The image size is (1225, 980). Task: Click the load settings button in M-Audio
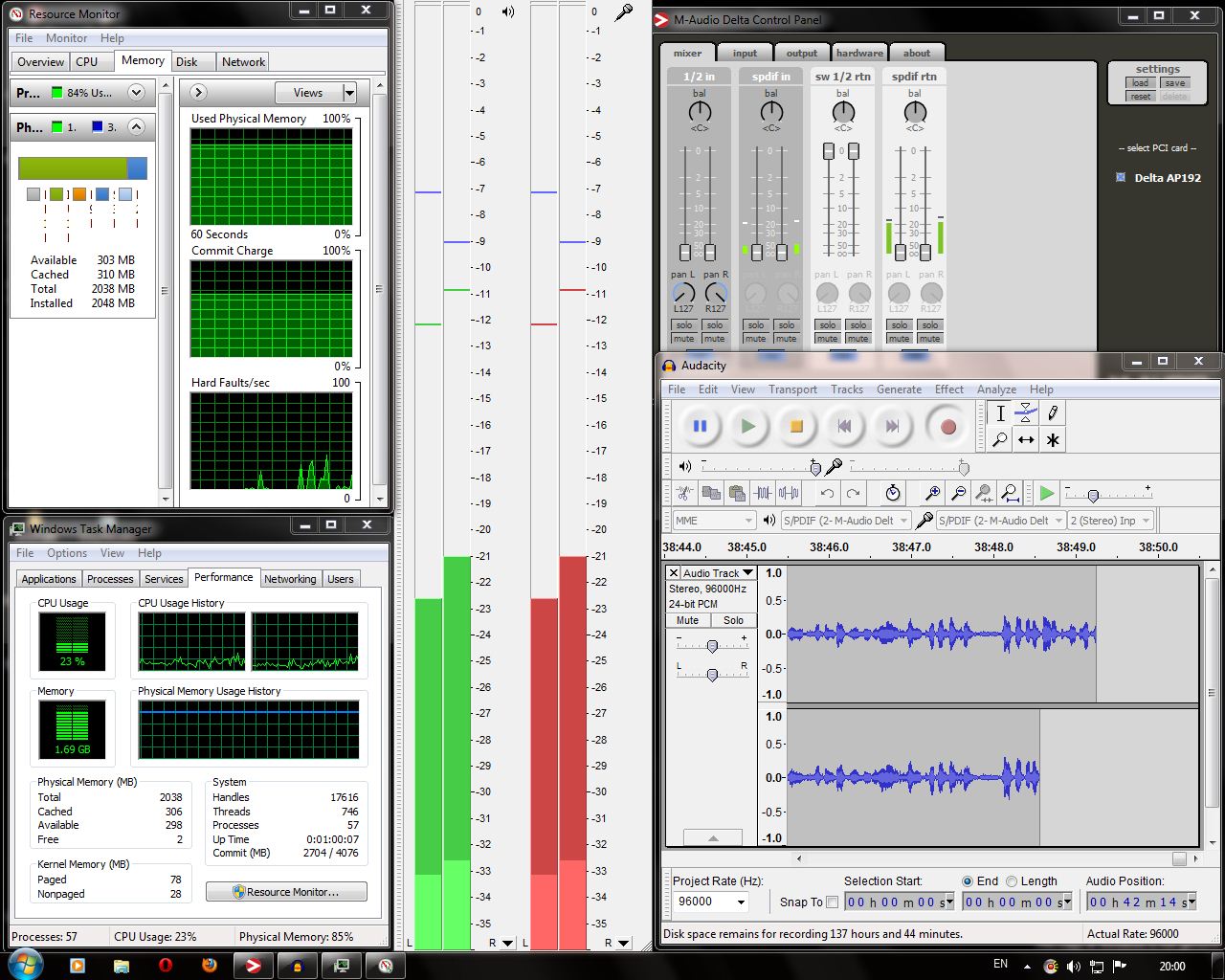coord(1141,83)
